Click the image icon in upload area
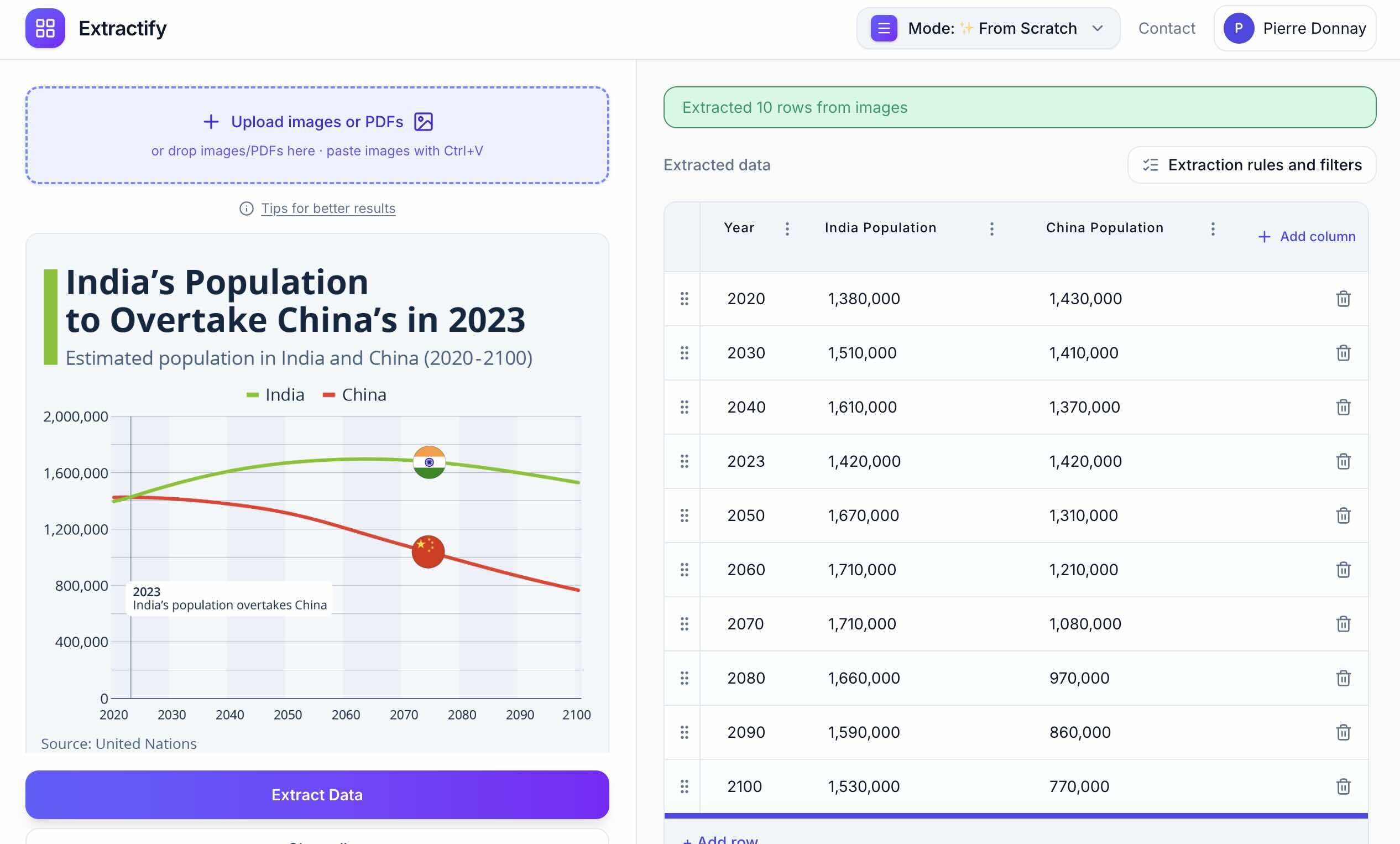 coord(424,122)
